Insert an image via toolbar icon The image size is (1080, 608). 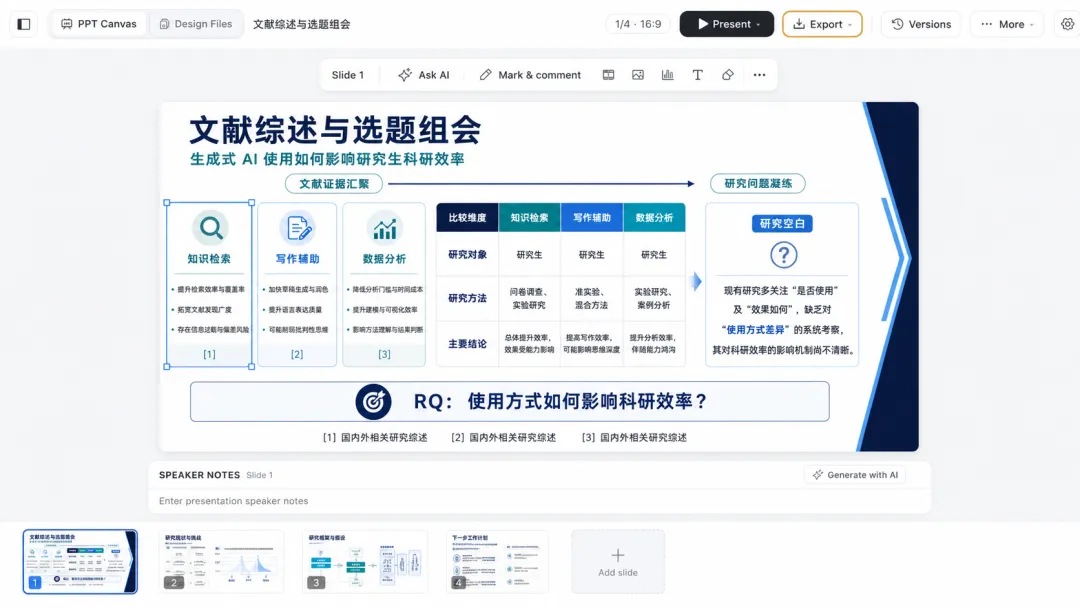tap(638, 75)
